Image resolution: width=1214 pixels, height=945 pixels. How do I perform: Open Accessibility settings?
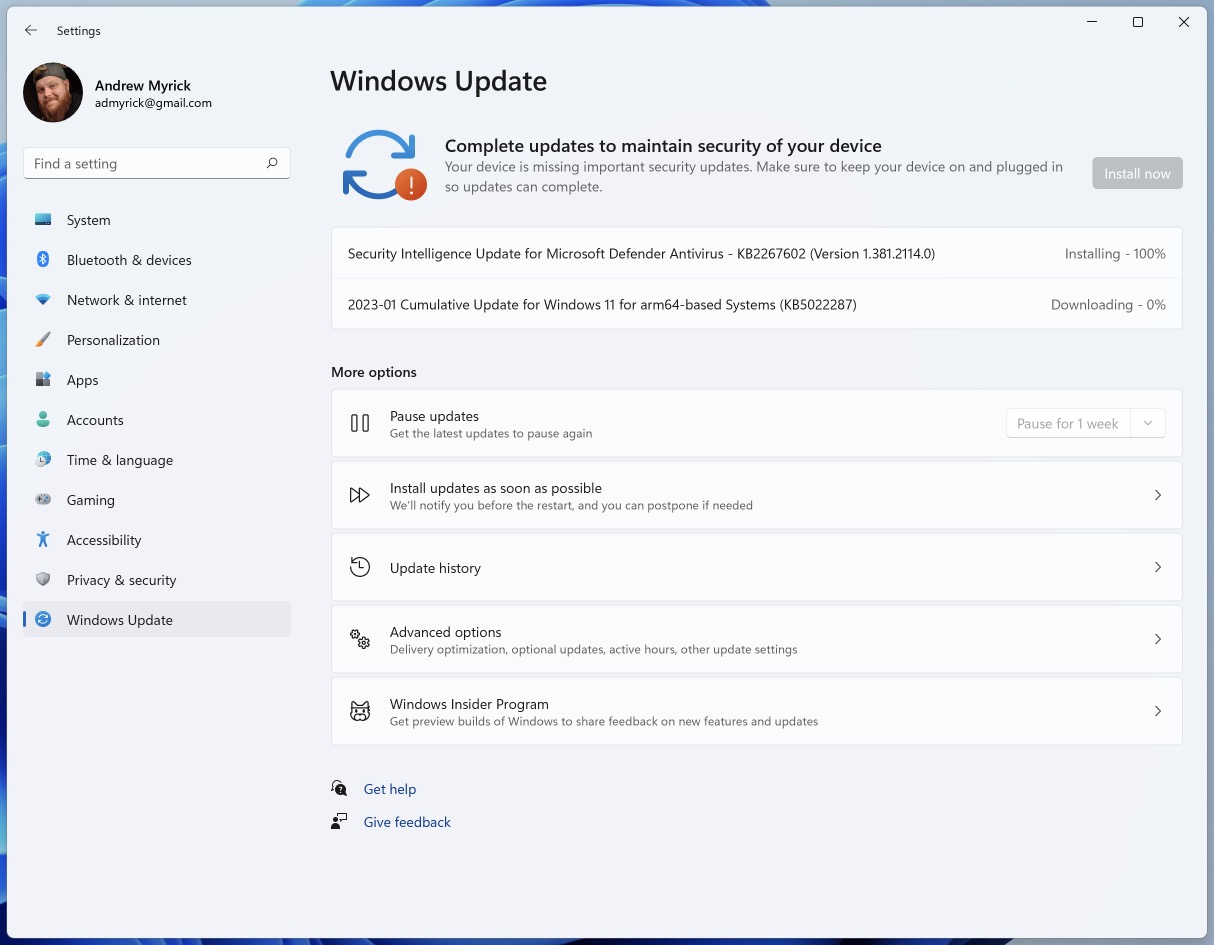click(x=157, y=540)
